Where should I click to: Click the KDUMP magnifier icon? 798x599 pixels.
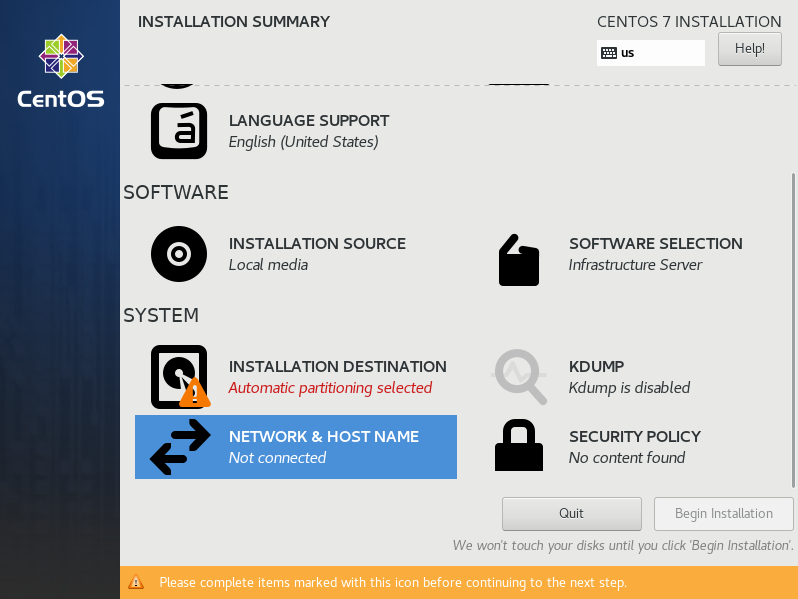(x=519, y=377)
